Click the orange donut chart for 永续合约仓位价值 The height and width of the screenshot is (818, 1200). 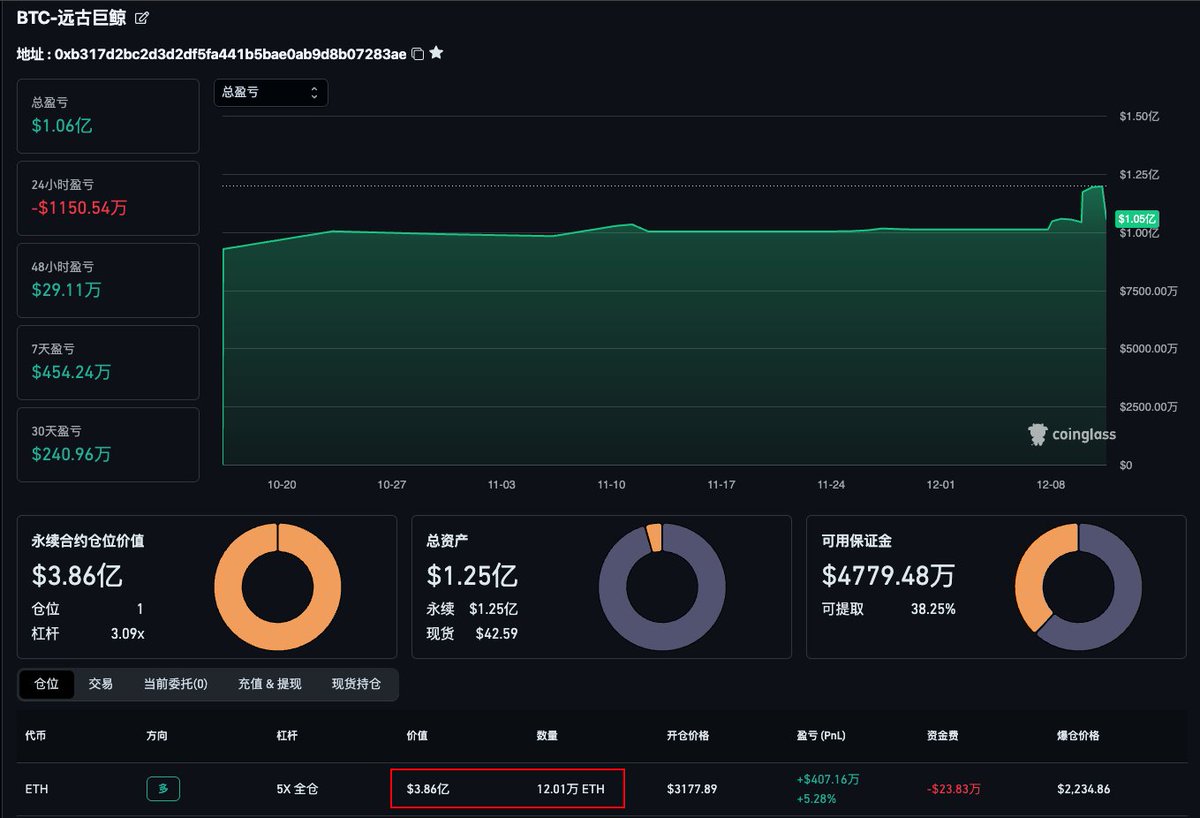[x=277, y=585]
